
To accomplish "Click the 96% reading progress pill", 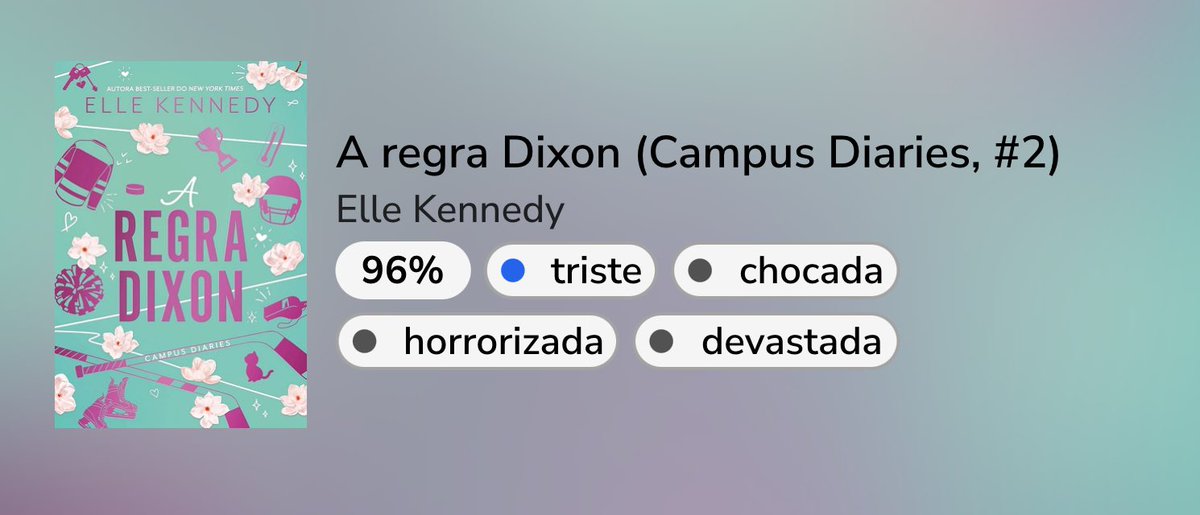I will click(x=403, y=271).
